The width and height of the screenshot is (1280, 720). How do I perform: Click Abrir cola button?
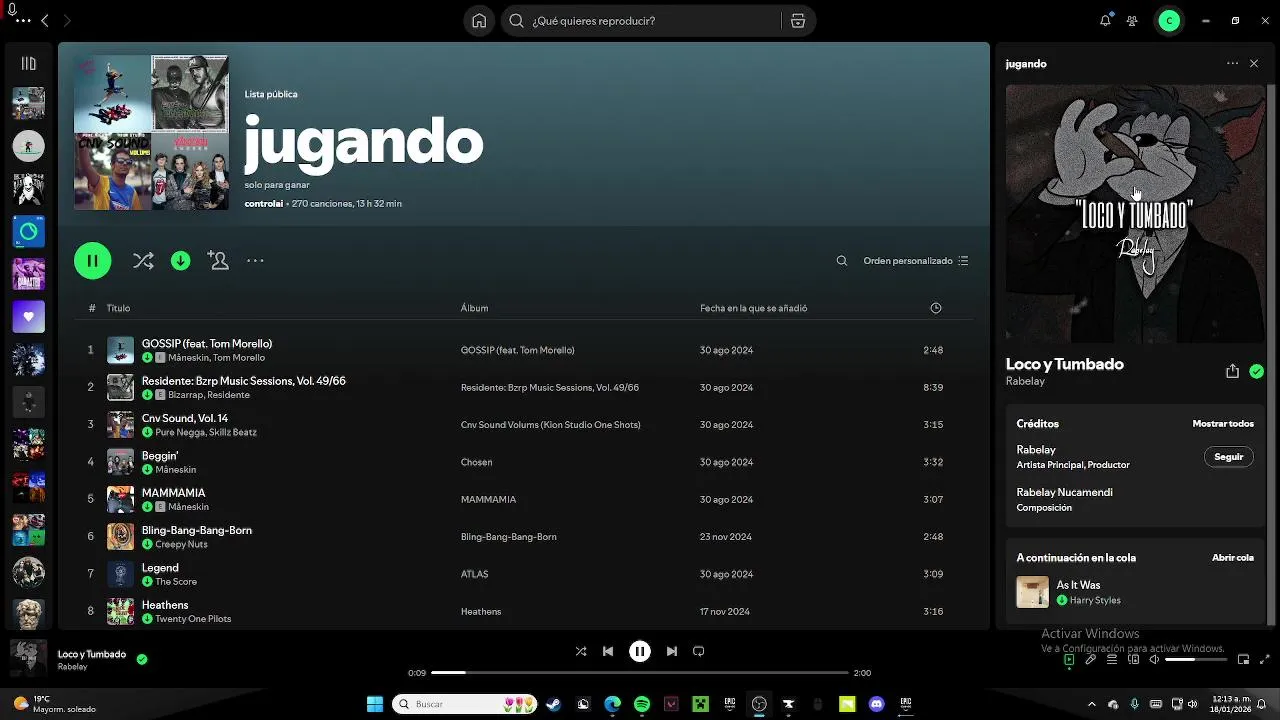tap(1232, 558)
